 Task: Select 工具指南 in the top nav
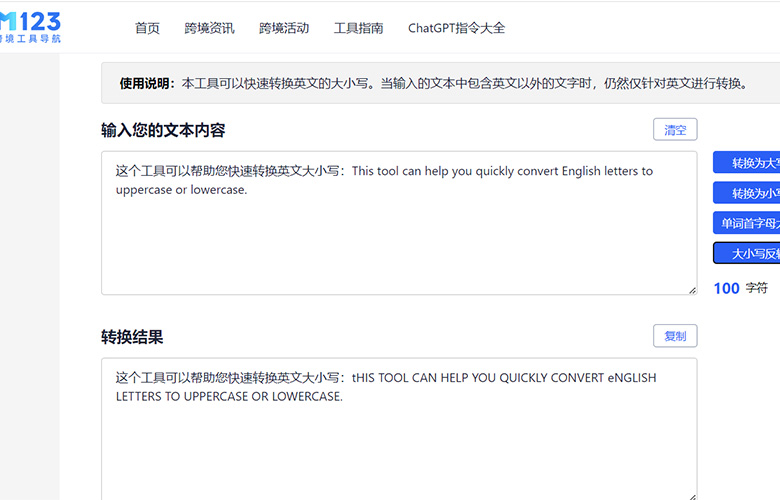359,28
